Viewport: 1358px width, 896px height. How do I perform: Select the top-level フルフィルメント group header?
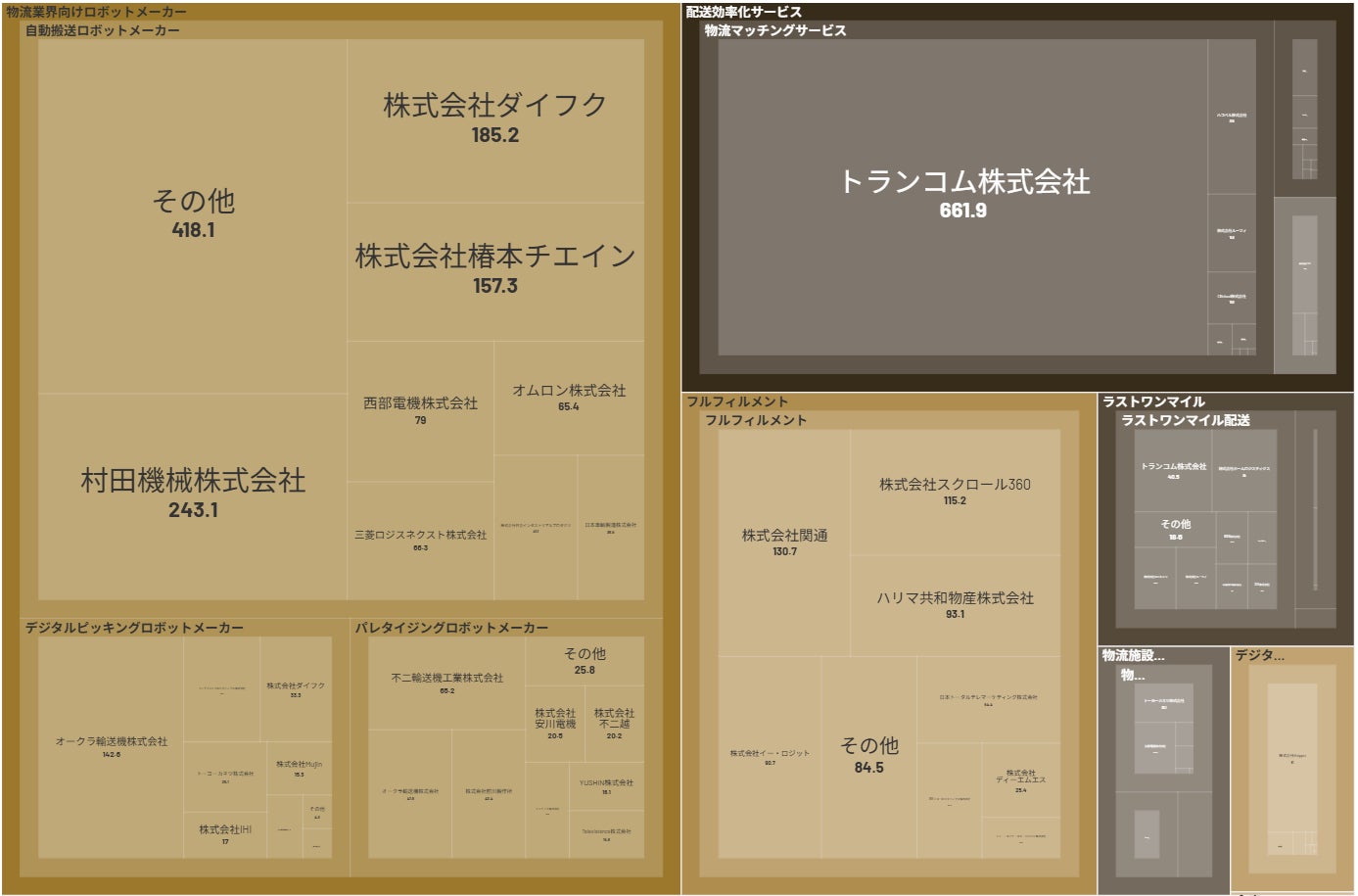pos(736,401)
